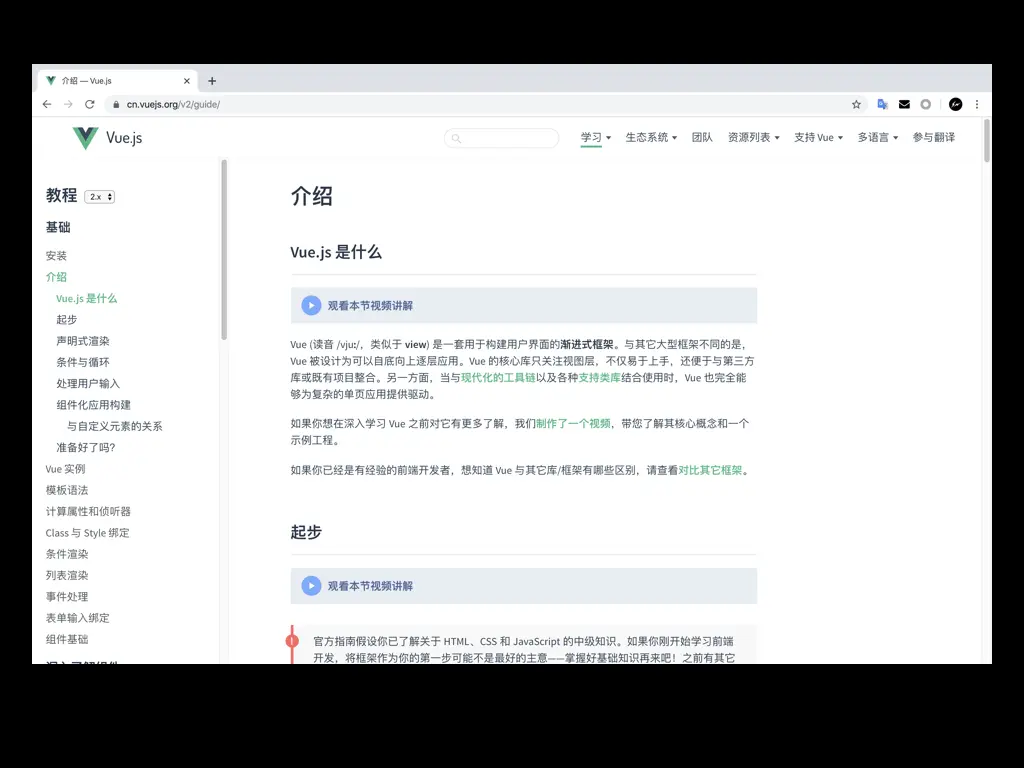
Task: Click the Vue.js 是什么 heading
Action: [336, 253]
